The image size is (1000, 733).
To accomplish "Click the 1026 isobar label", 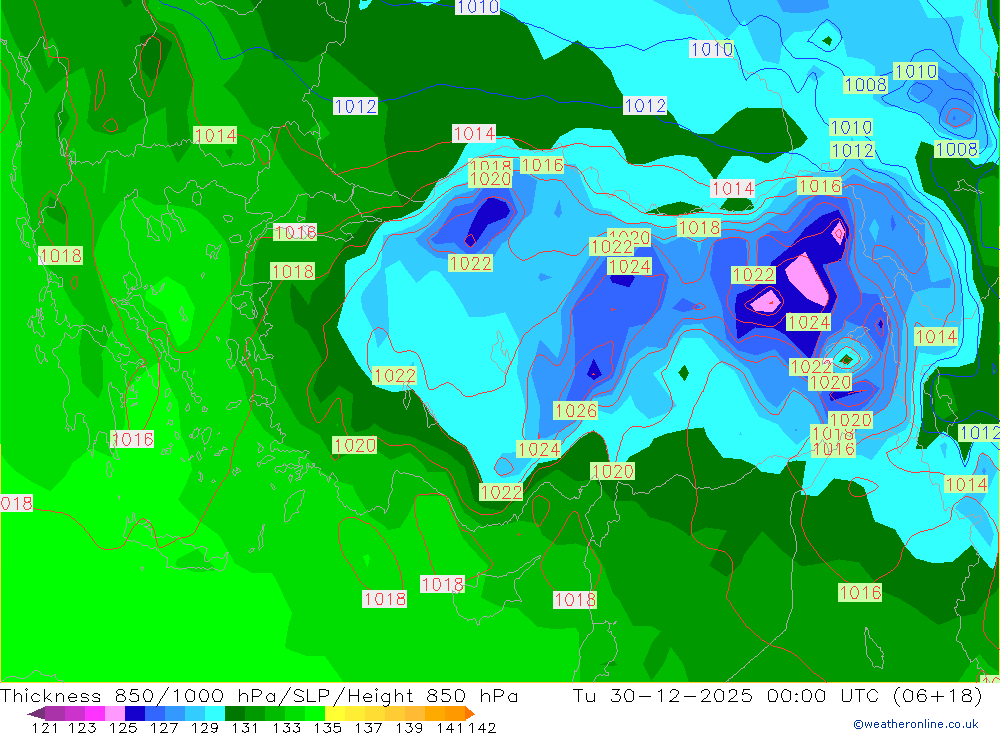I will (x=576, y=410).
